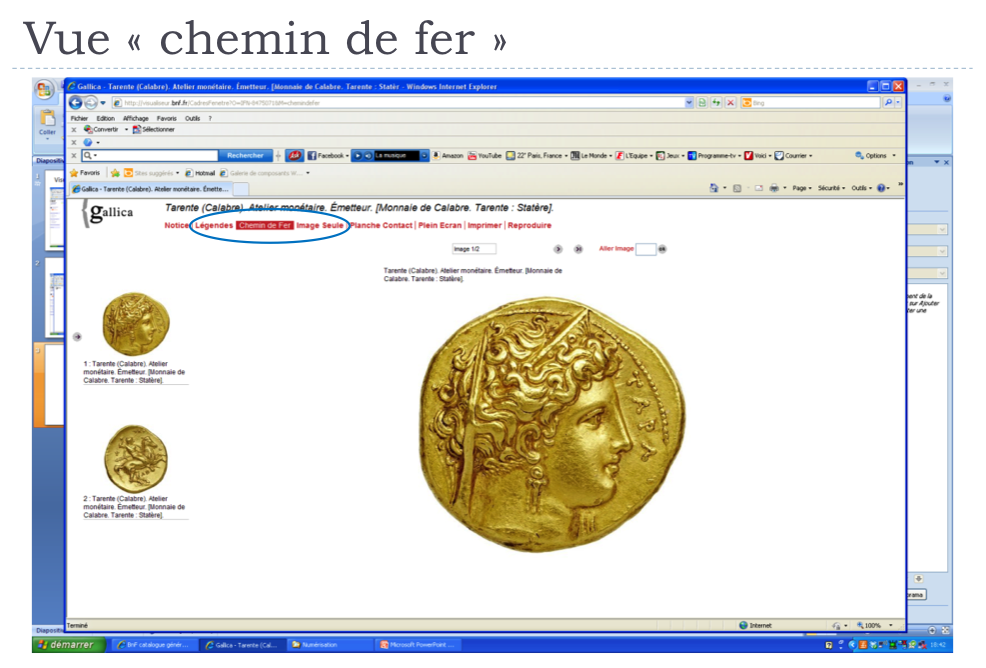Select thumbnail 1 showing coin head side
The height and width of the screenshot is (668, 986).
[x=136, y=324]
